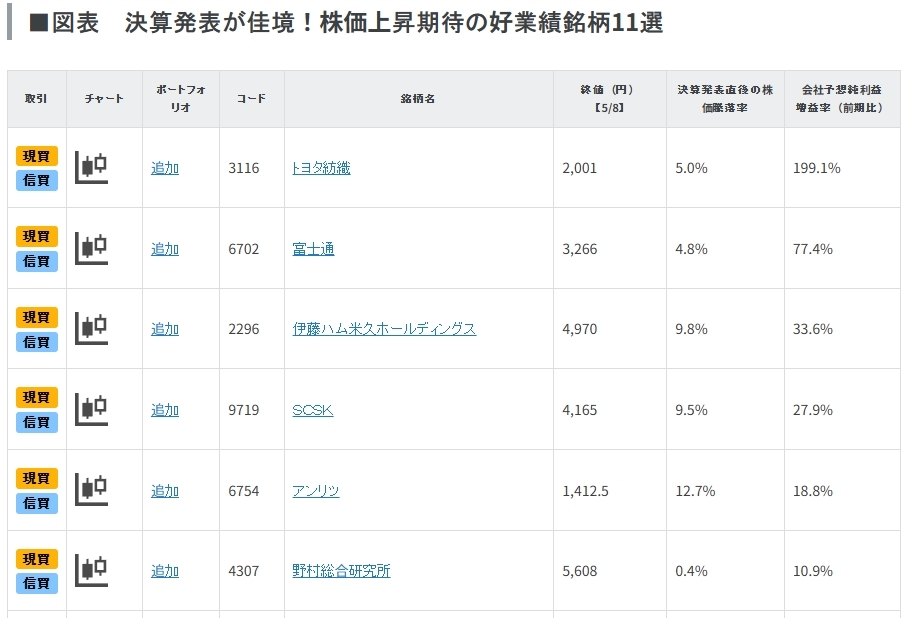Open chart icon for 野村総合研究所 row
This screenshot has height=618, width=910.
pos(92,570)
